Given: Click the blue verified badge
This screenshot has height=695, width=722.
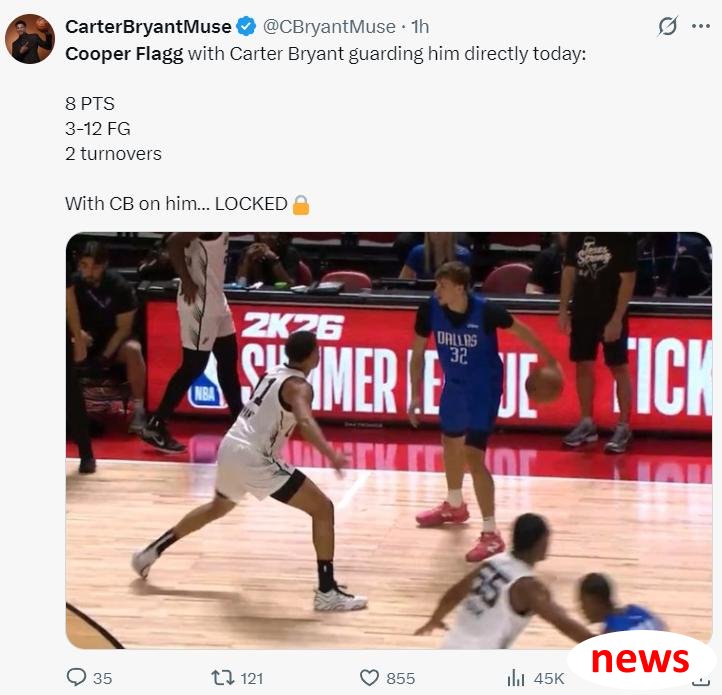Looking at the screenshot, I should (246, 26).
